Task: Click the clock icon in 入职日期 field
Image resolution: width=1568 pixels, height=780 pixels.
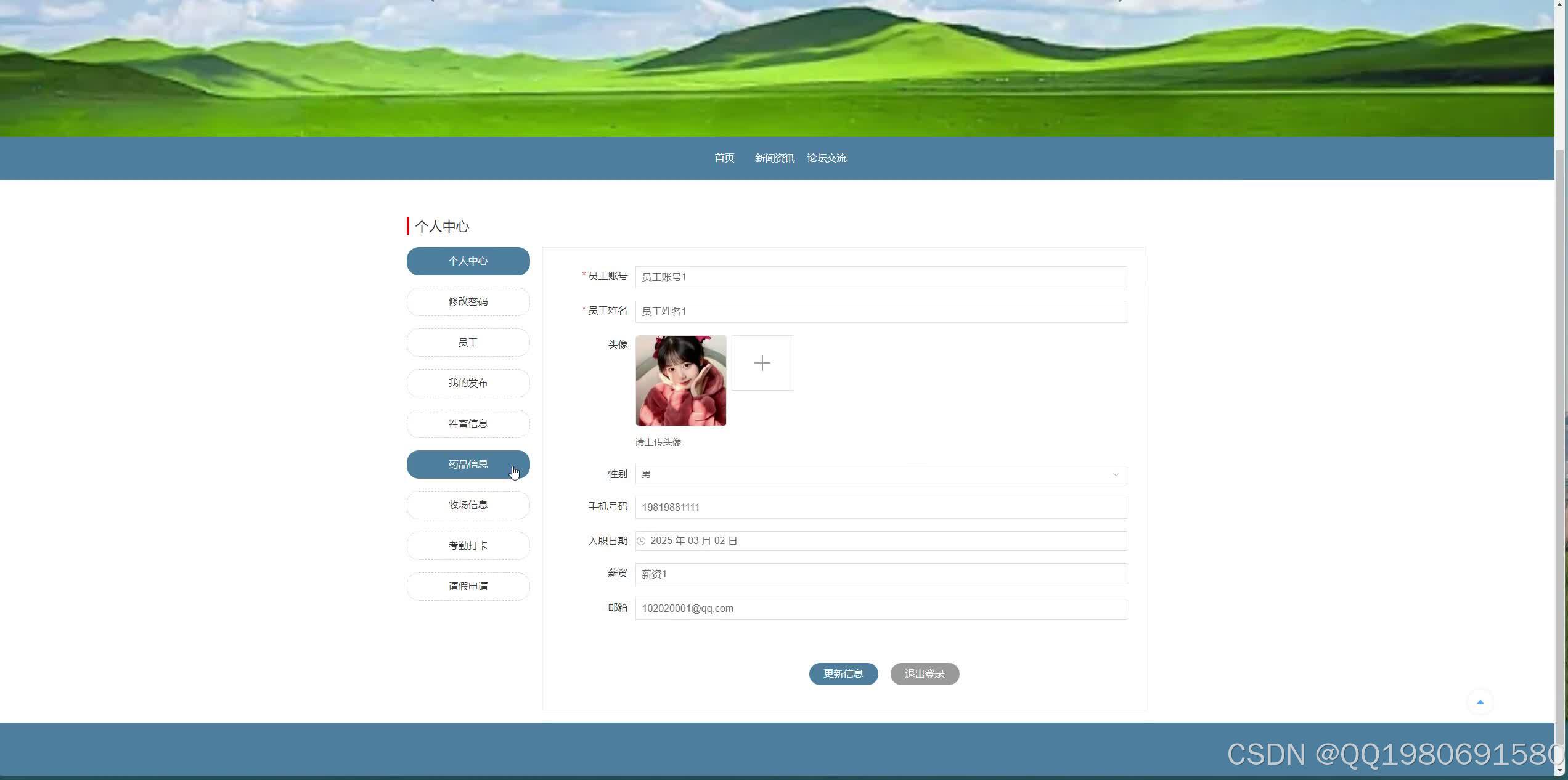Action: (x=641, y=541)
